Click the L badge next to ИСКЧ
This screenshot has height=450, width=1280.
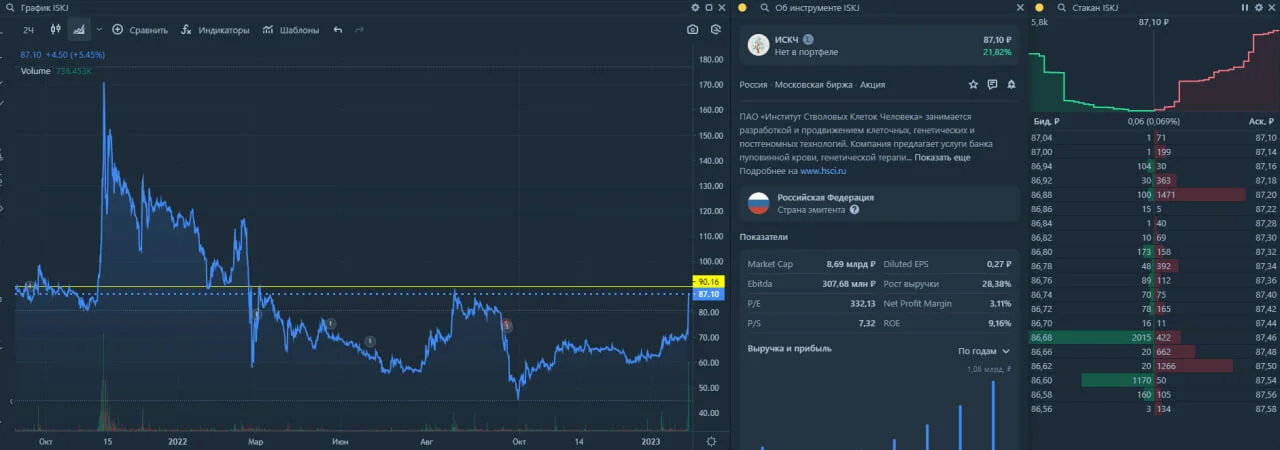(809, 40)
